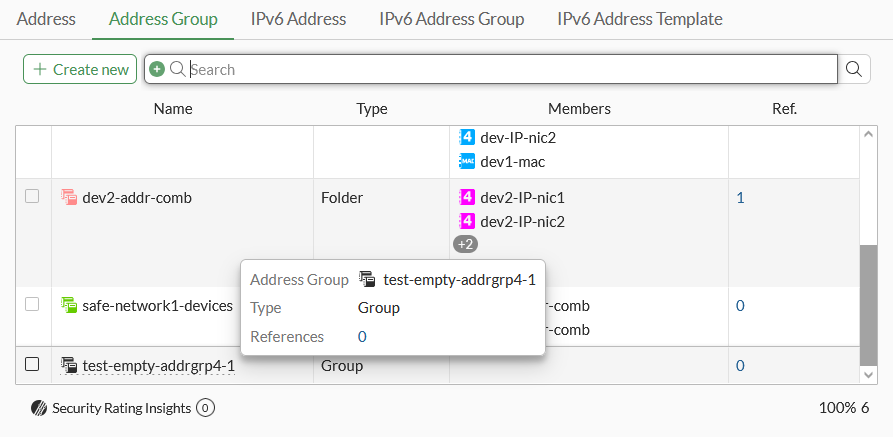Click the safe-network1-devices green group icon
Screen dimensions: 893x437
pyautogui.click(x=69, y=305)
